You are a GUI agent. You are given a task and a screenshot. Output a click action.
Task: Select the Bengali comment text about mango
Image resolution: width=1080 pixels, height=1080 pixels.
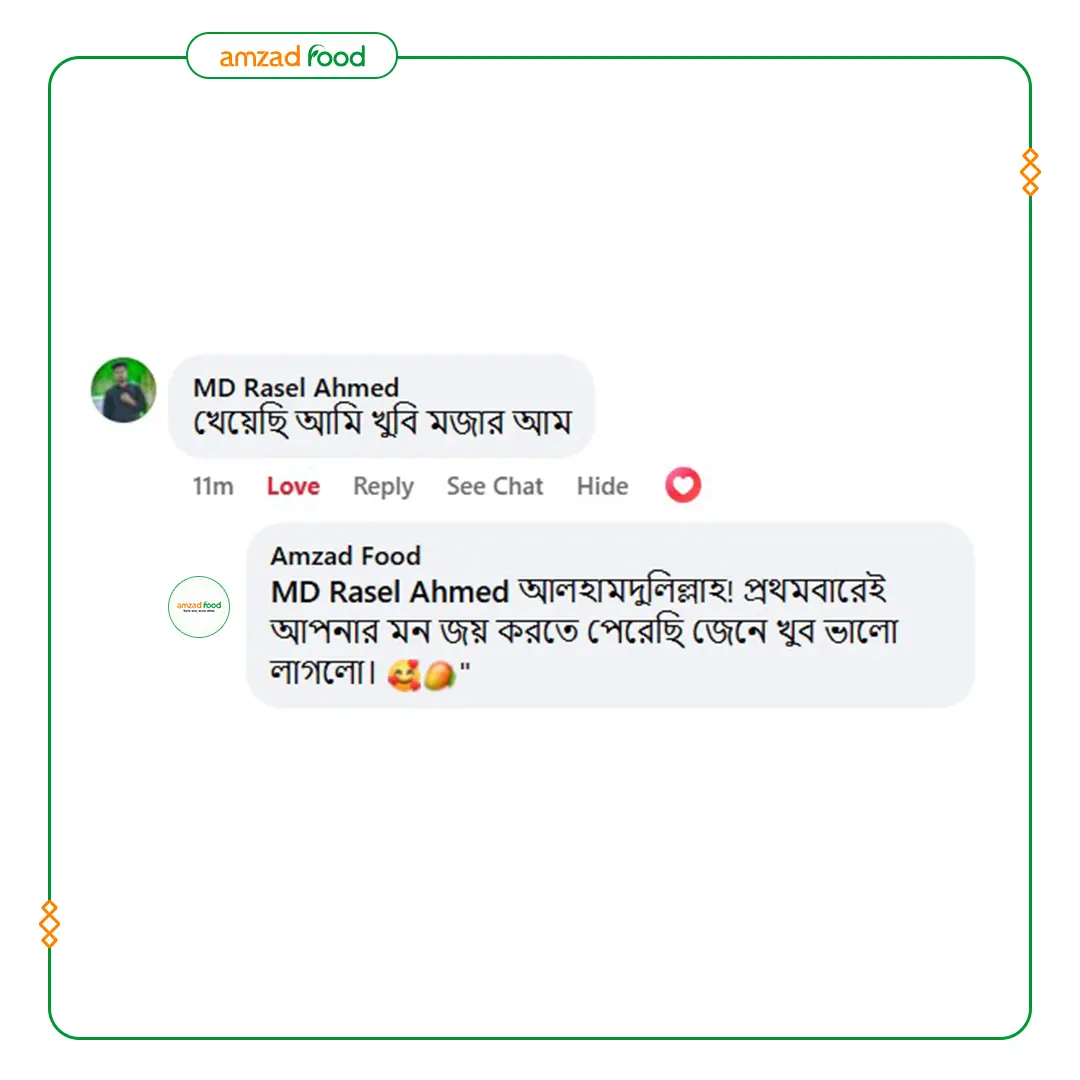[x=382, y=423]
